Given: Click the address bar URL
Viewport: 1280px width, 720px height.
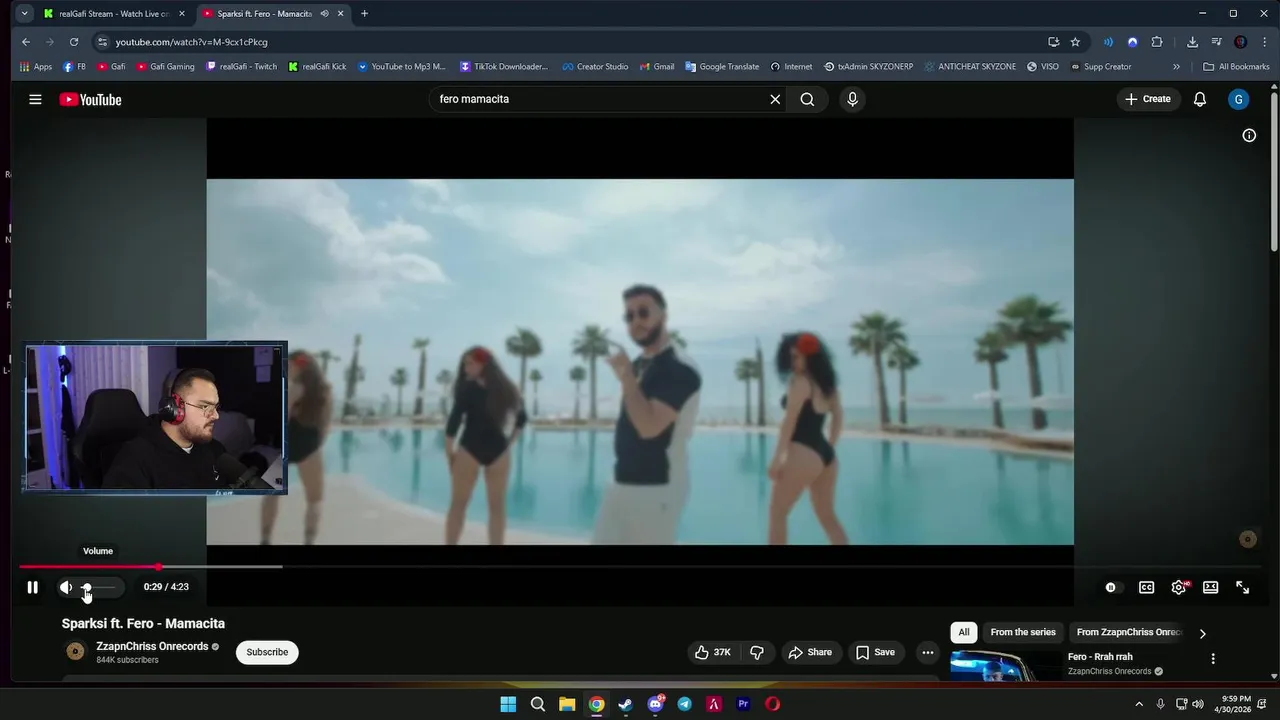Looking at the screenshot, I should click(x=191, y=42).
